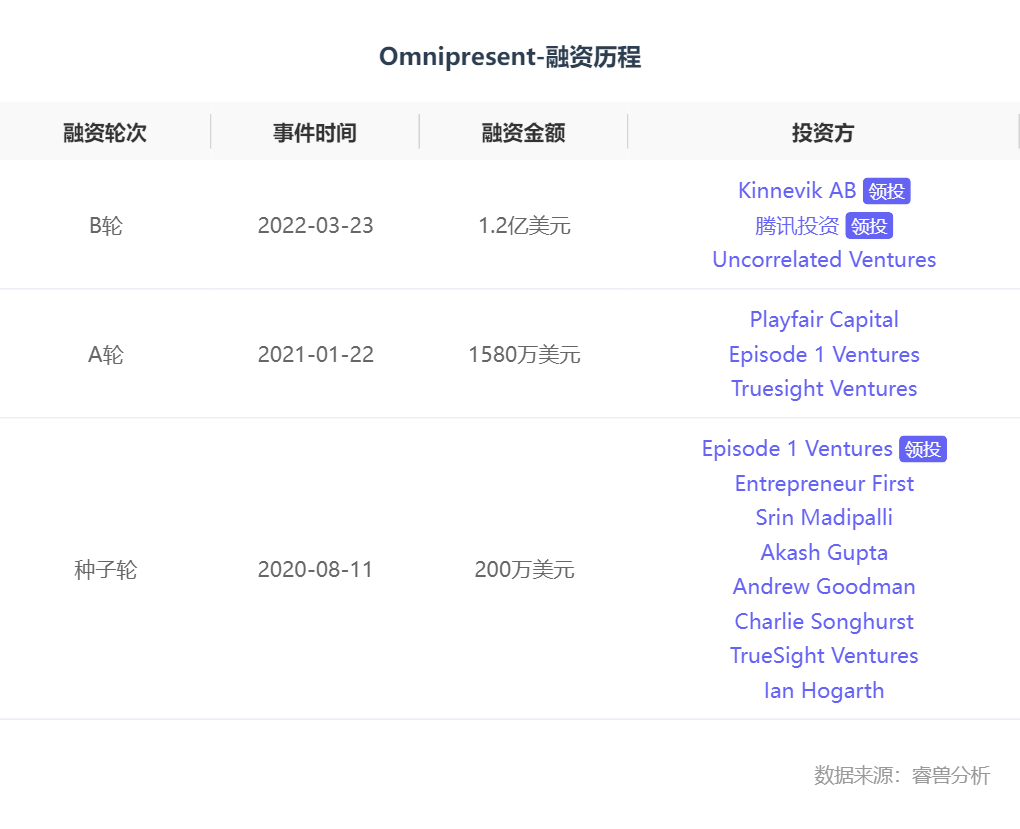Click the 腾讯投资 investor link
Screen dimensions: 1020x829
(797, 226)
